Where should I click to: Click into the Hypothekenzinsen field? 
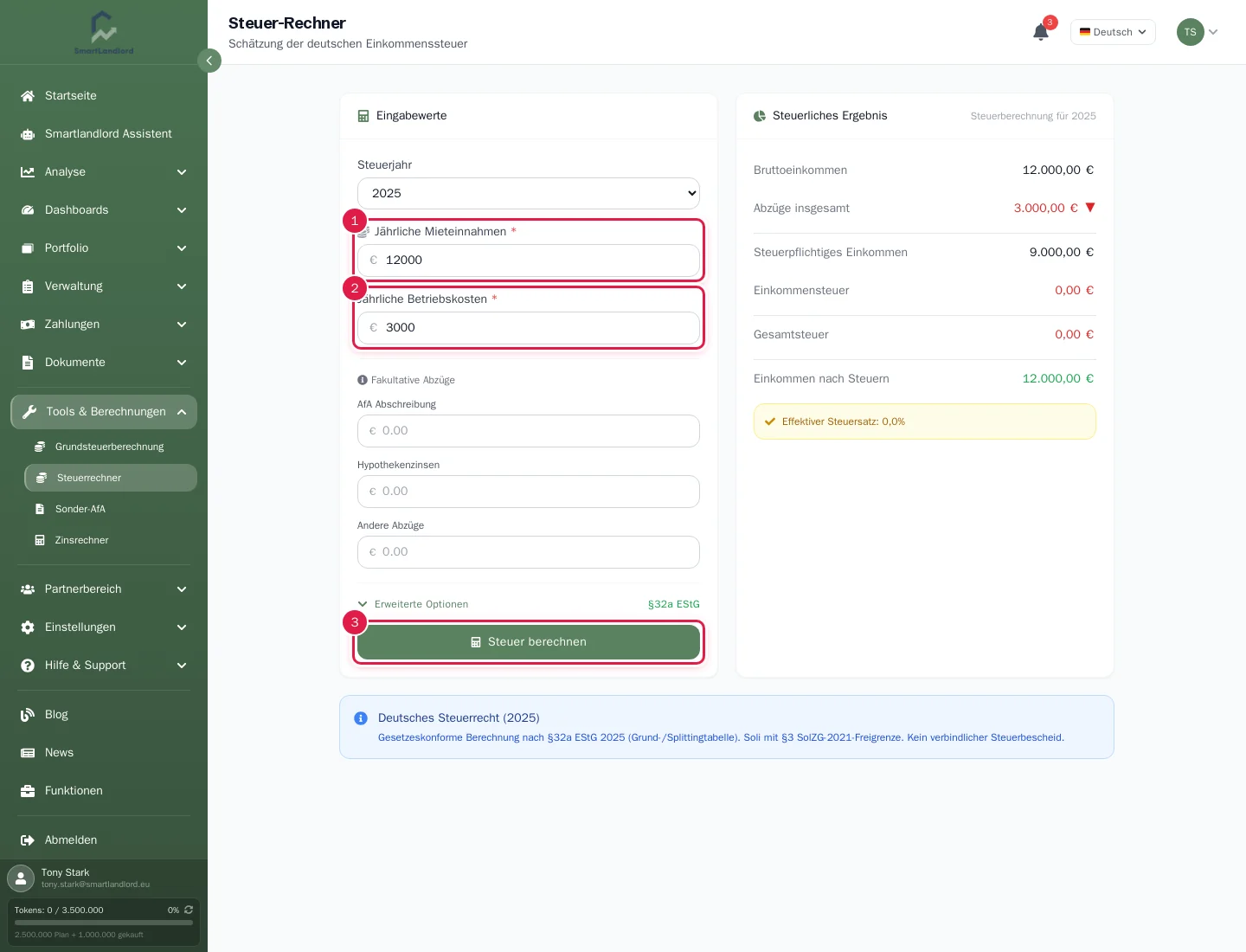529,492
